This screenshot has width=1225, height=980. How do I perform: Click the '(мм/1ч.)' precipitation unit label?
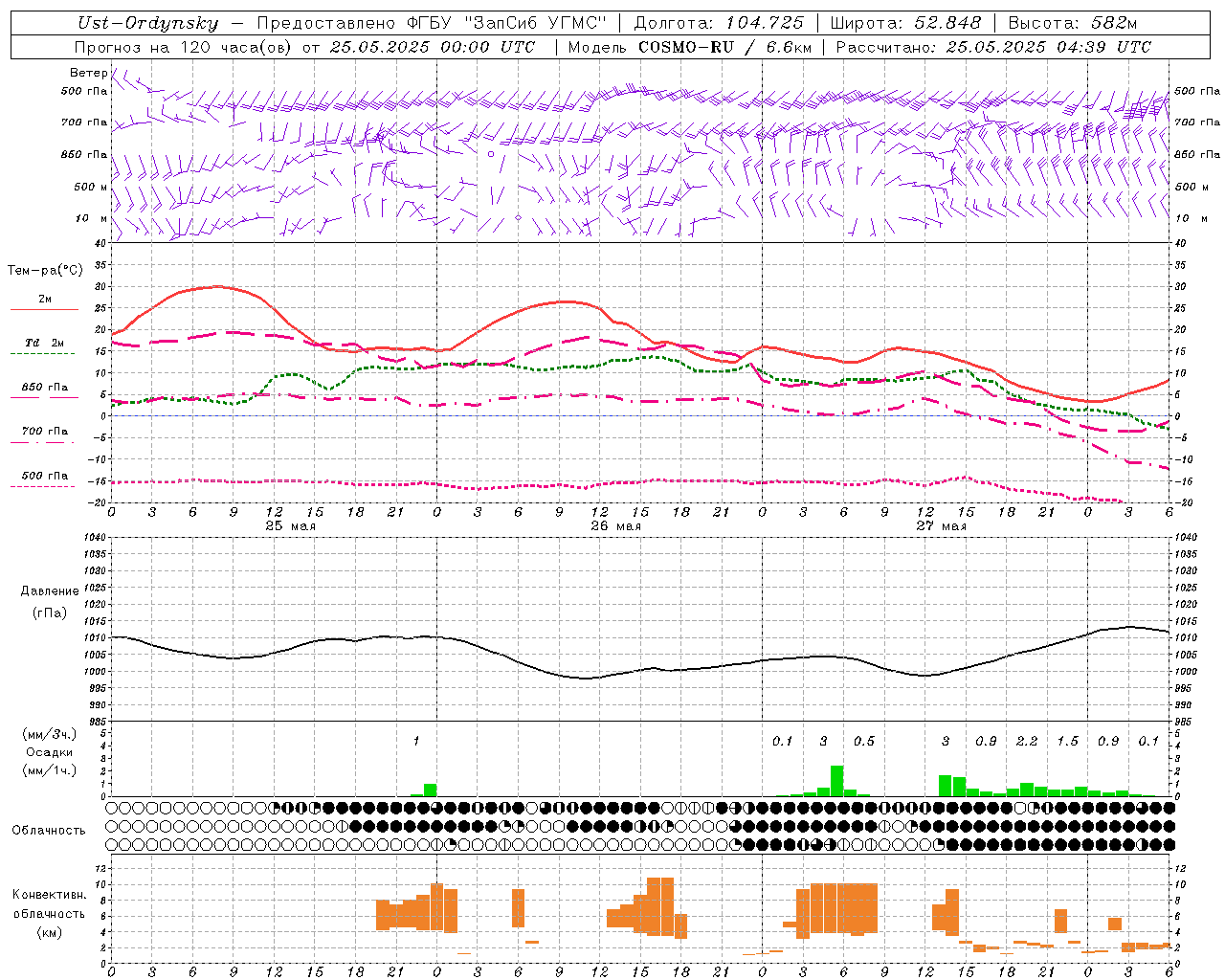coord(50,770)
